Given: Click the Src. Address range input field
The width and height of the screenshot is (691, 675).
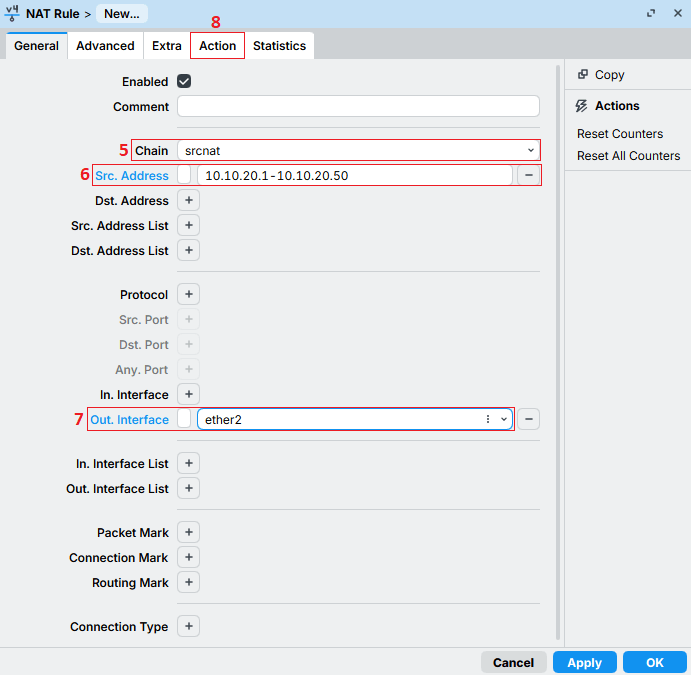Looking at the screenshot, I should tap(355, 175).
